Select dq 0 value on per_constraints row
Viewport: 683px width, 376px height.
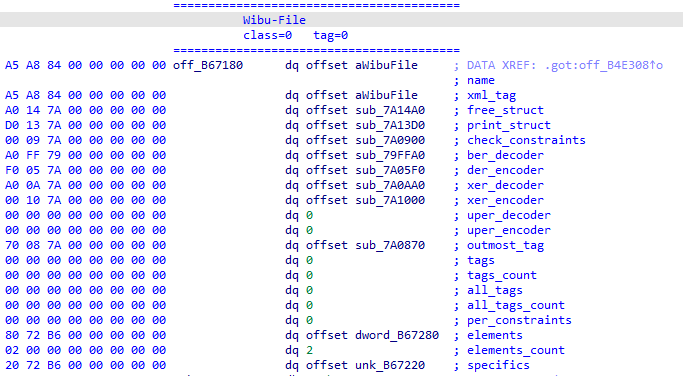[x=310, y=320]
